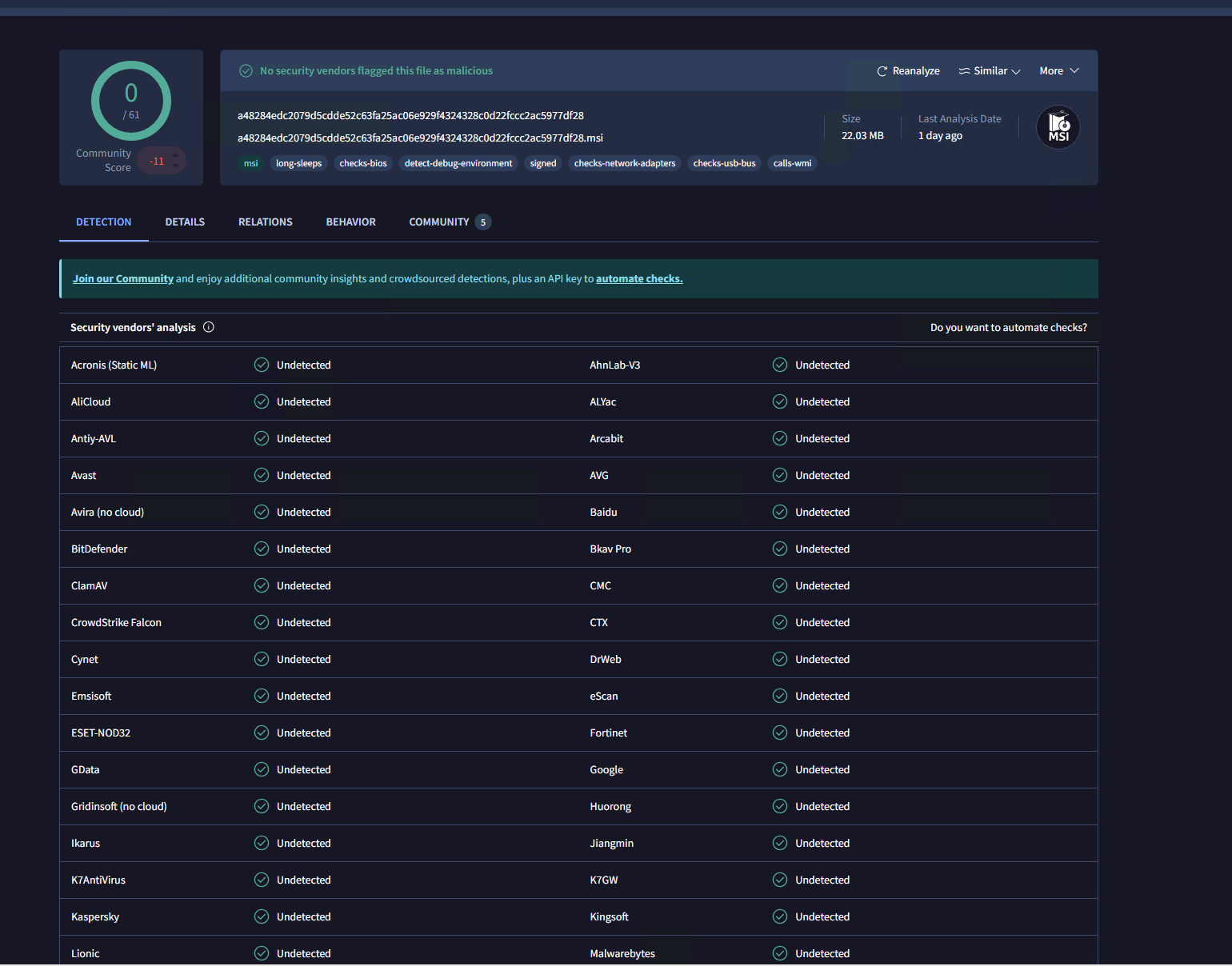1232x966 pixels.
Task: Follow the Join our Community link
Action: [123, 279]
